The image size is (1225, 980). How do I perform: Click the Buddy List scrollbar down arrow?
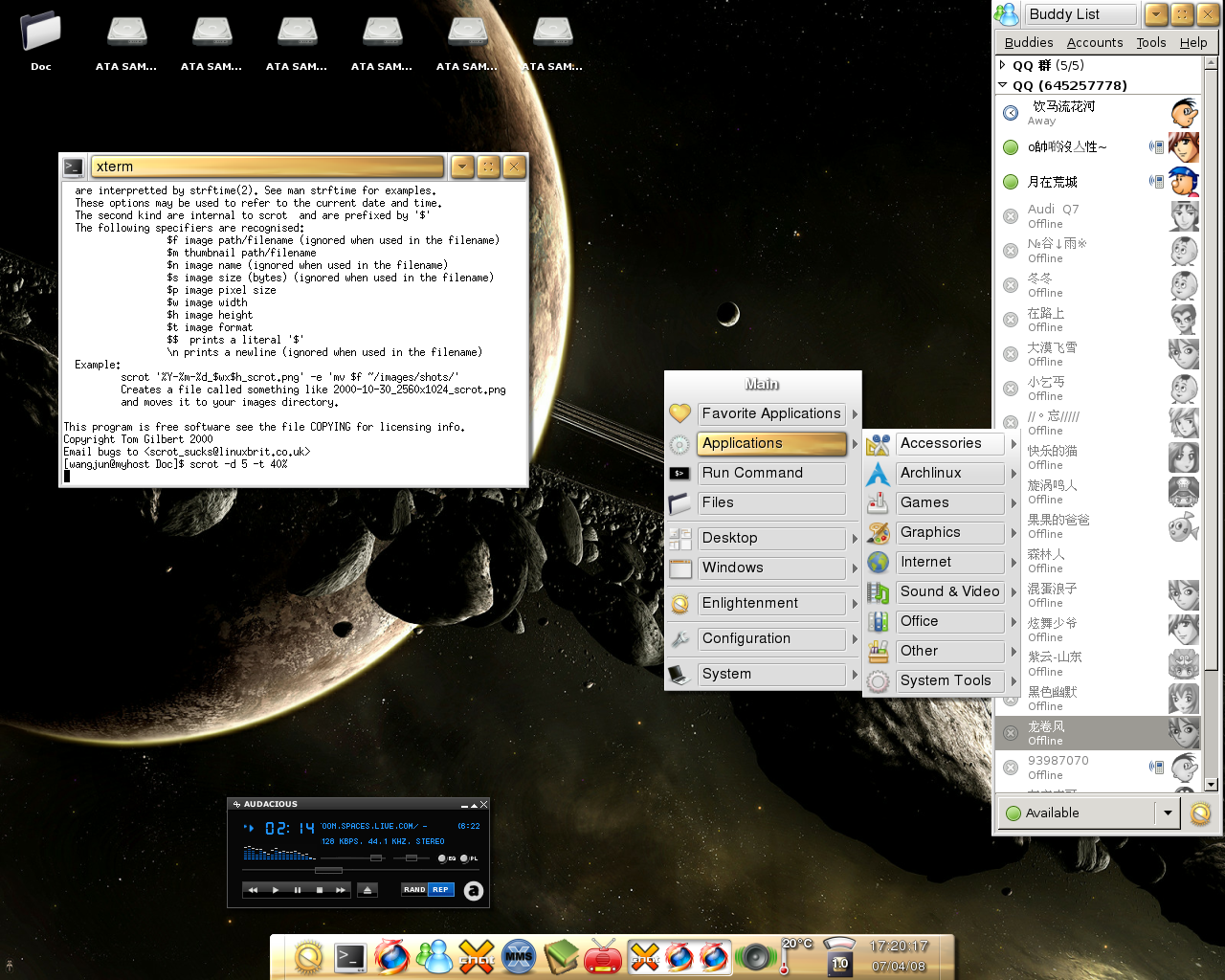(1211, 785)
